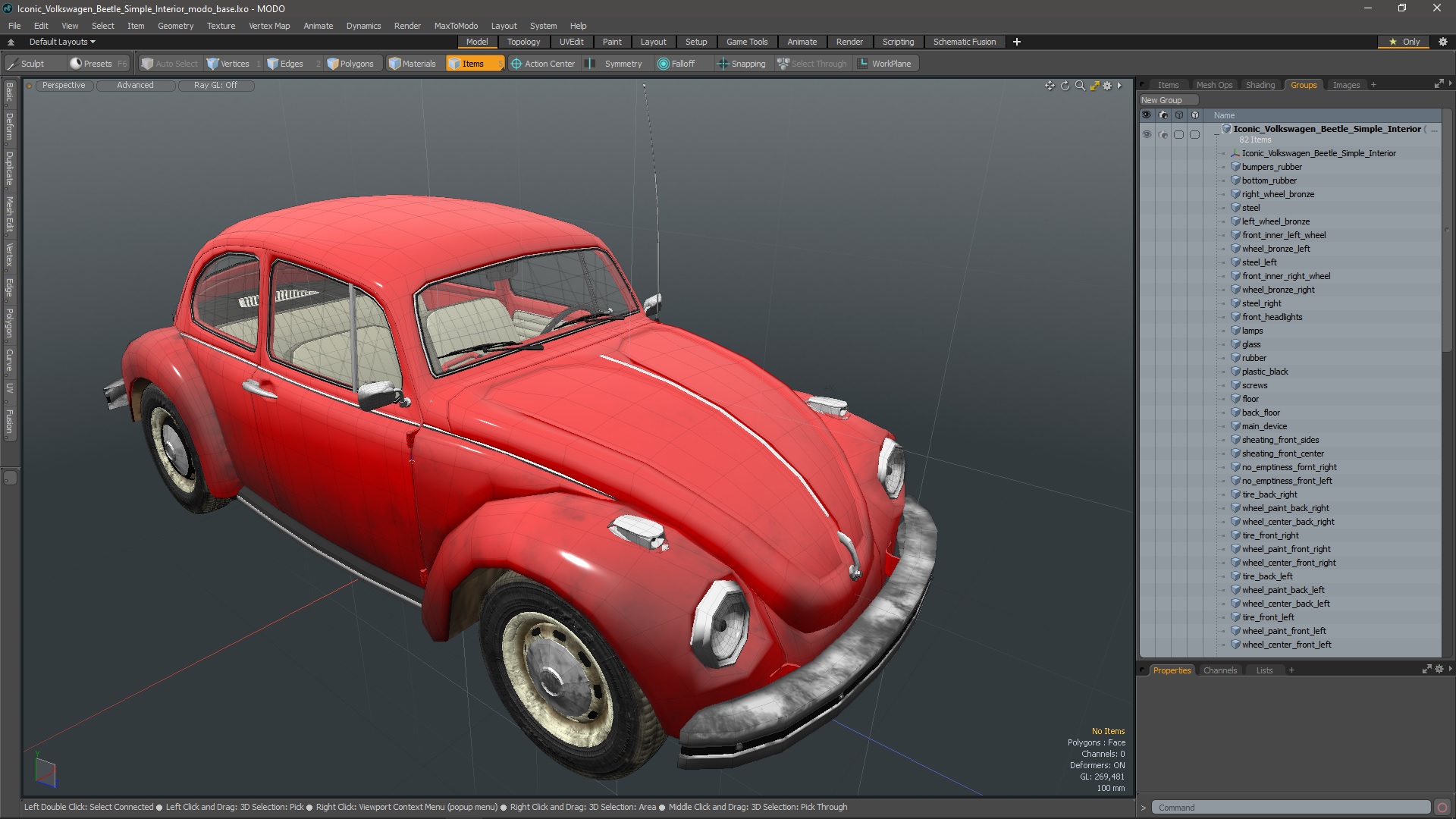1456x819 pixels.
Task: Switch to the UVEdit layout tab
Action: coord(571,42)
